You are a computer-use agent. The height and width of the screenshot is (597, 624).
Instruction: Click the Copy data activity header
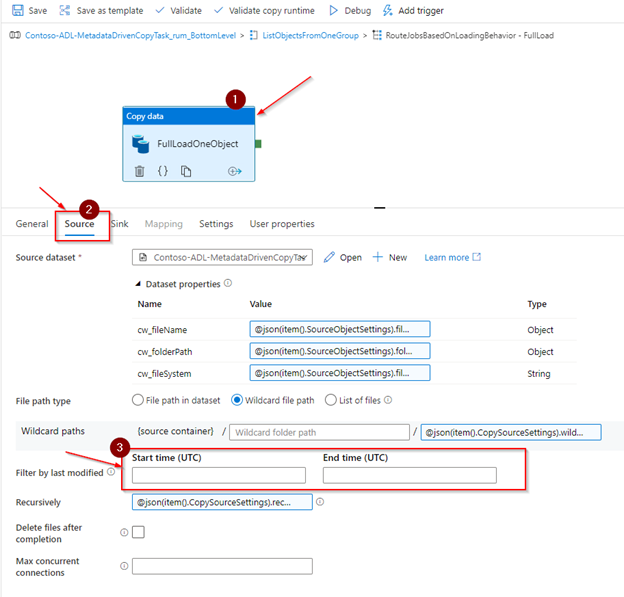(189, 116)
